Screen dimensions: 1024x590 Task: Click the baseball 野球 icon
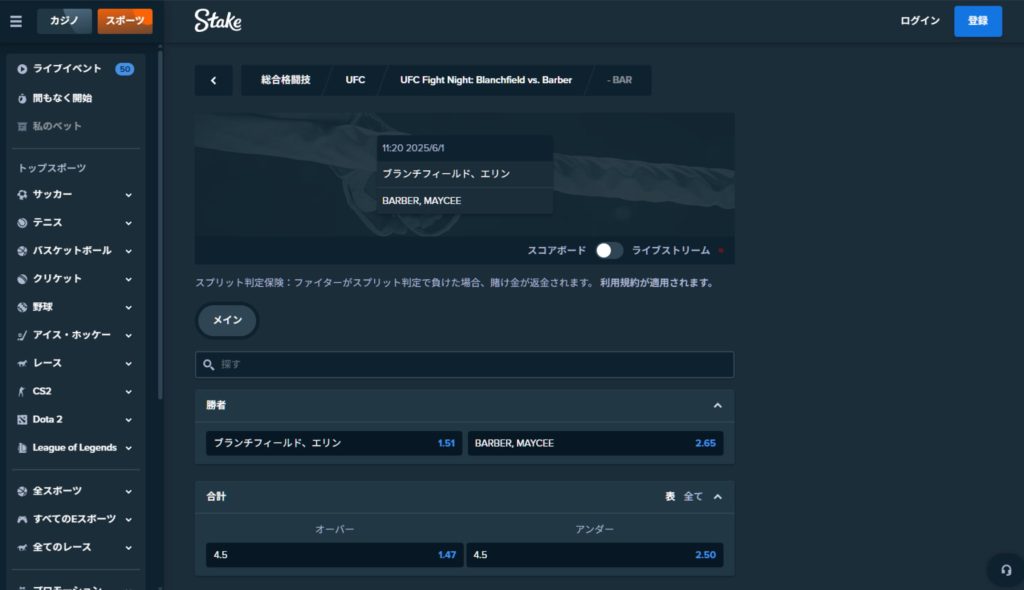(22, 307)
